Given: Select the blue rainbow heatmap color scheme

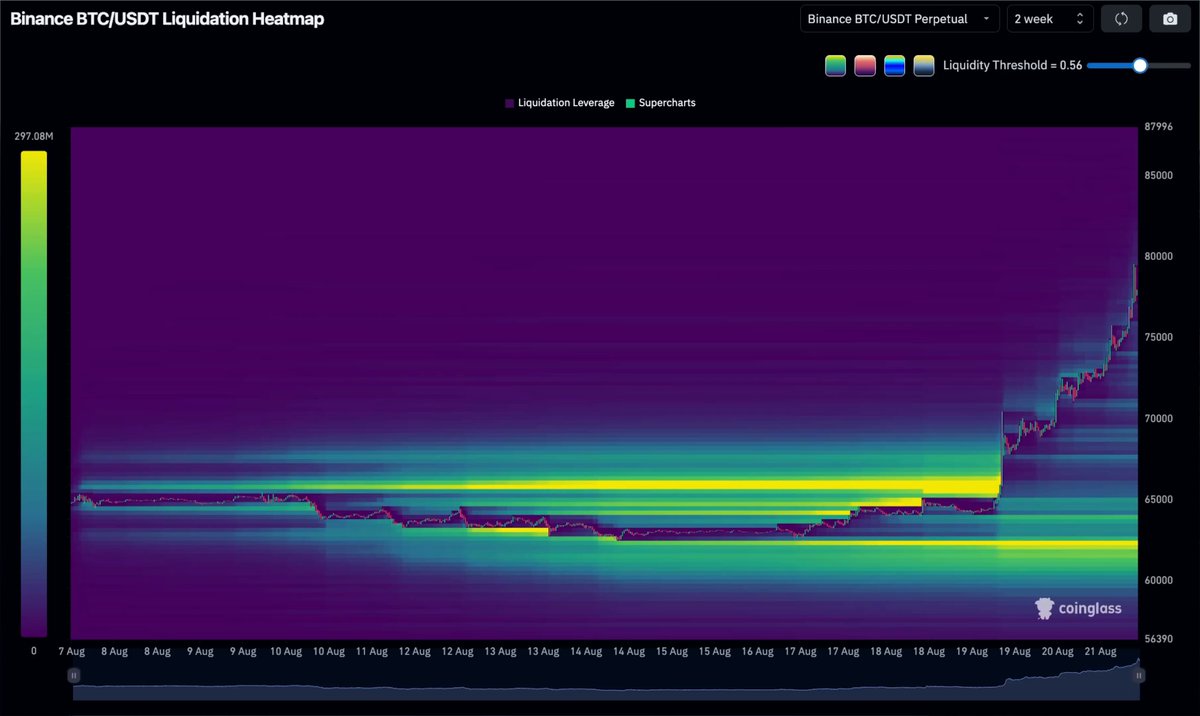Looking at the screenshot, I should coord(894,65).
